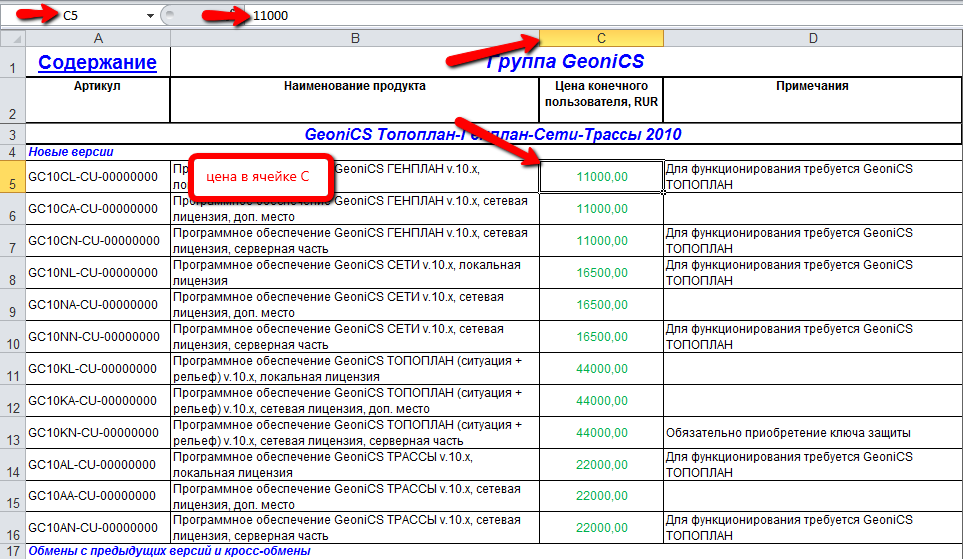
Task: Select cell GC10KN-CU-00000000
Action: [x=98, y=432]
